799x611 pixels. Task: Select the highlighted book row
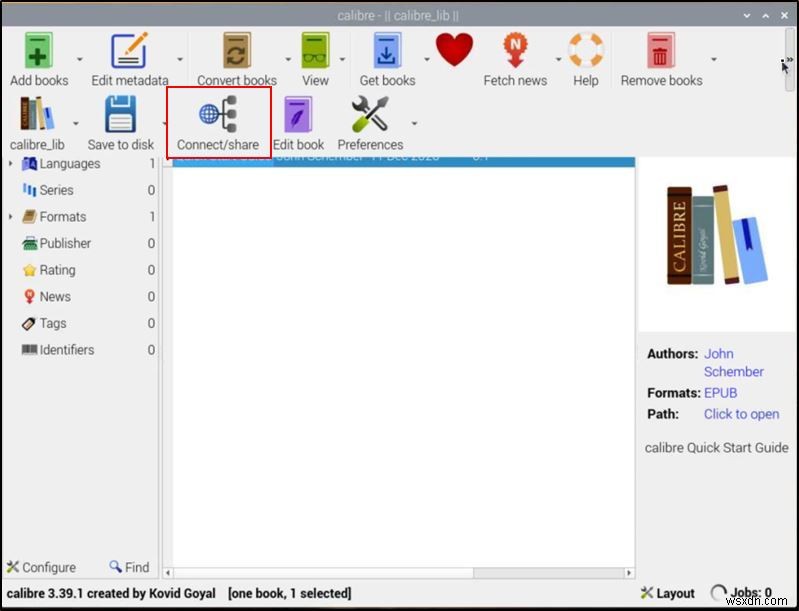pyautogui.click(x=404, y=161)
